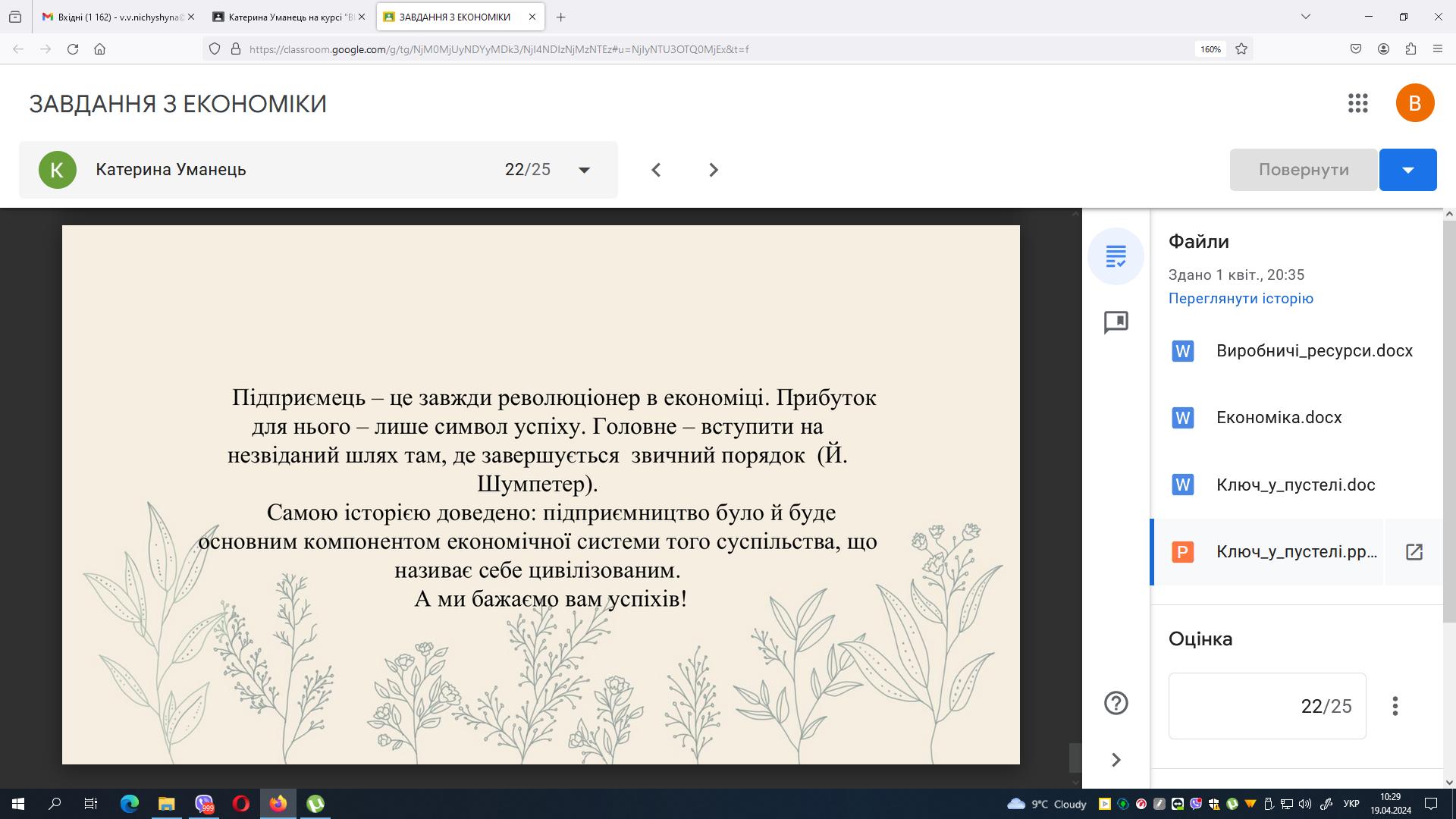1456x819 pixels.
Task: Open Ключ_у_пустелі presentation in new window
Action: (x=1414, y=552)
